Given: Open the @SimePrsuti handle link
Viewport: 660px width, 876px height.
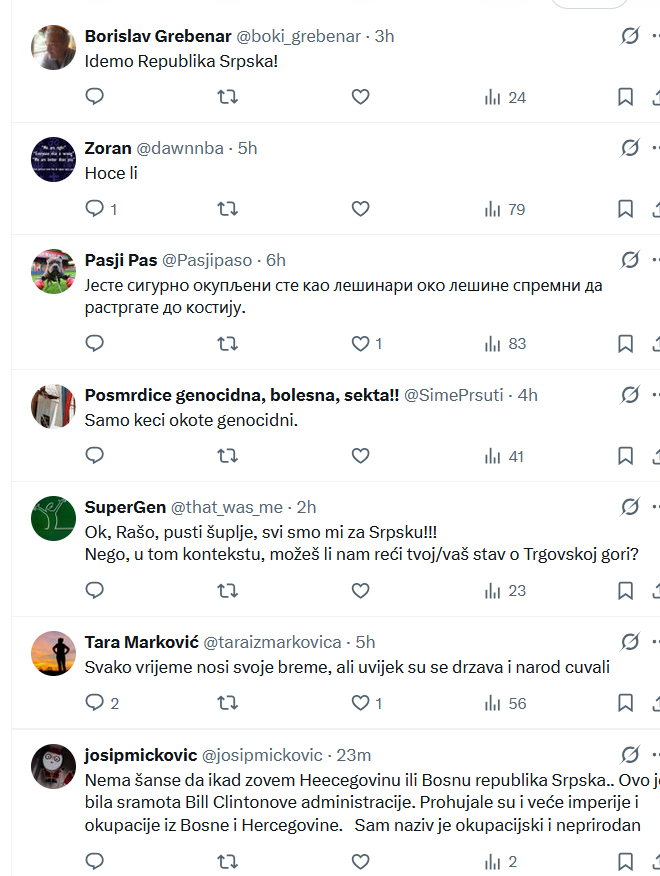Looking at the screenshot, I should pos(453,395).
